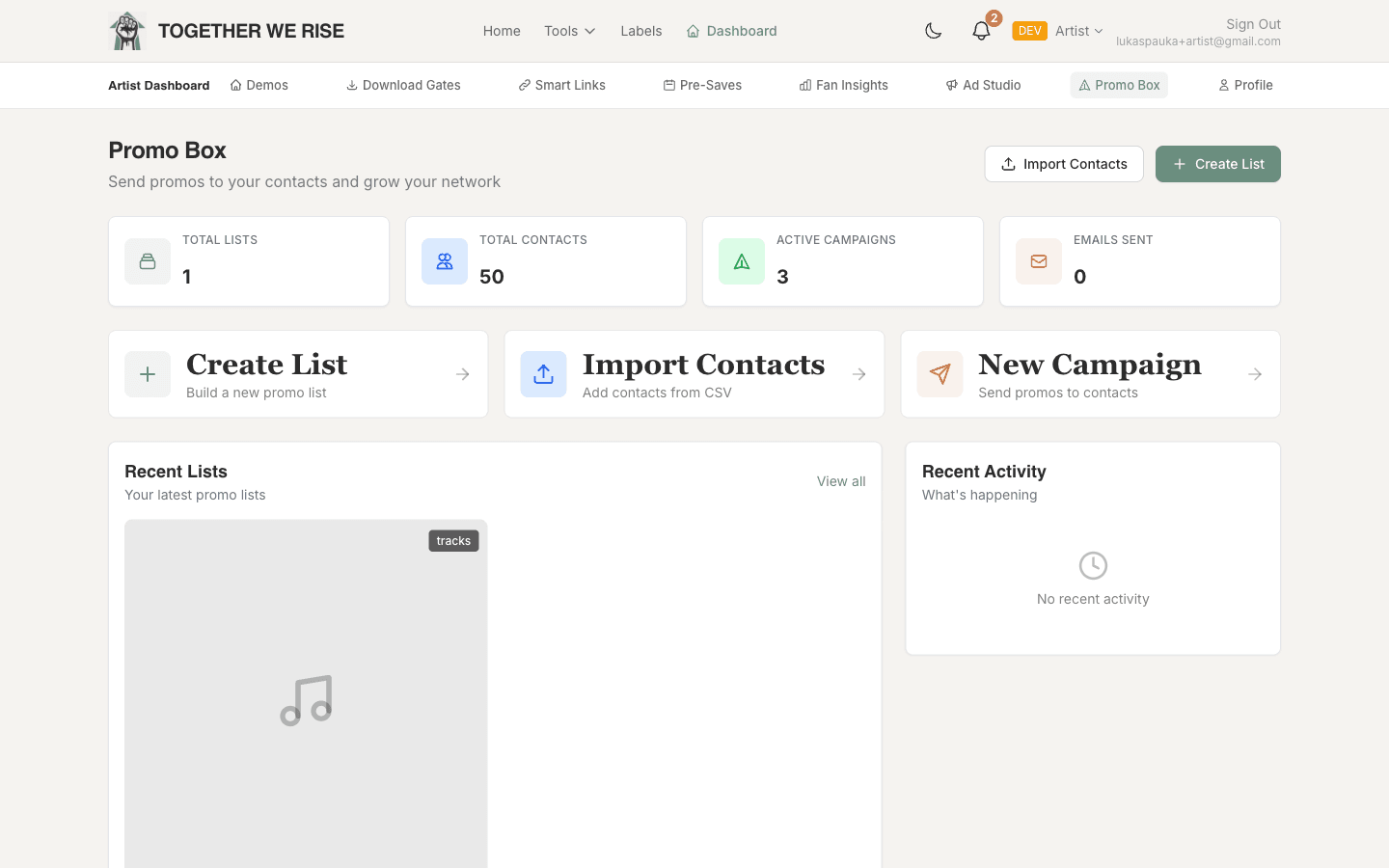This screenshot has height=868, width=1389.
Task: Expand the Artist account dropdown
Action: pos(1078,30)
